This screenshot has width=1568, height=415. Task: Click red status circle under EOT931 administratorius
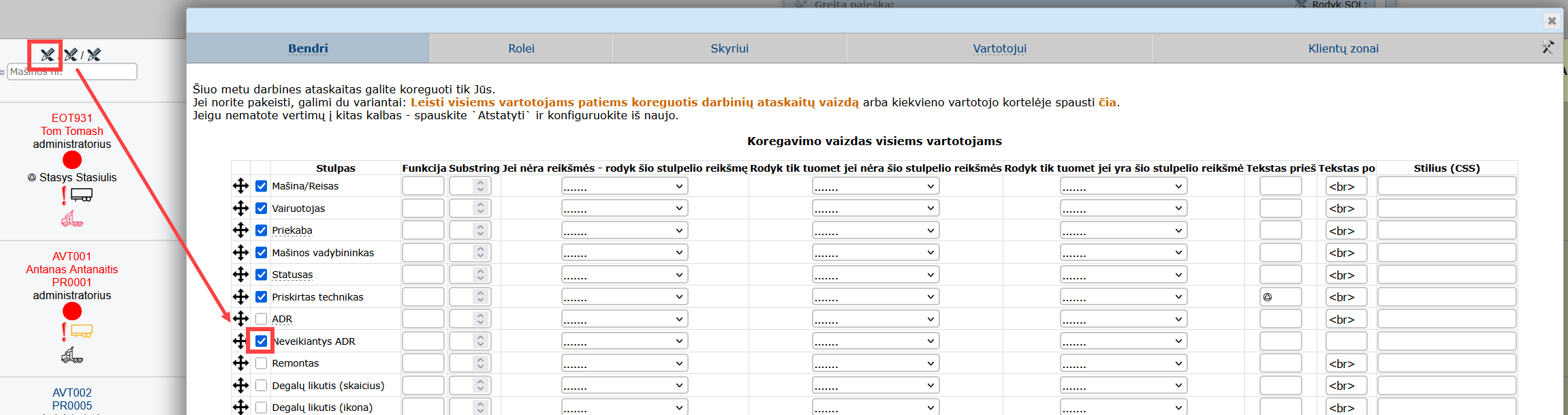tap(72, 160)
